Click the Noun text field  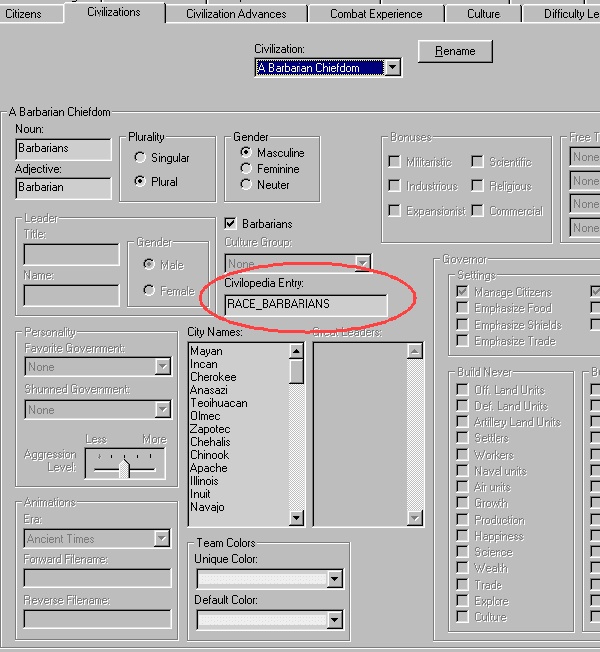(63, 149)
